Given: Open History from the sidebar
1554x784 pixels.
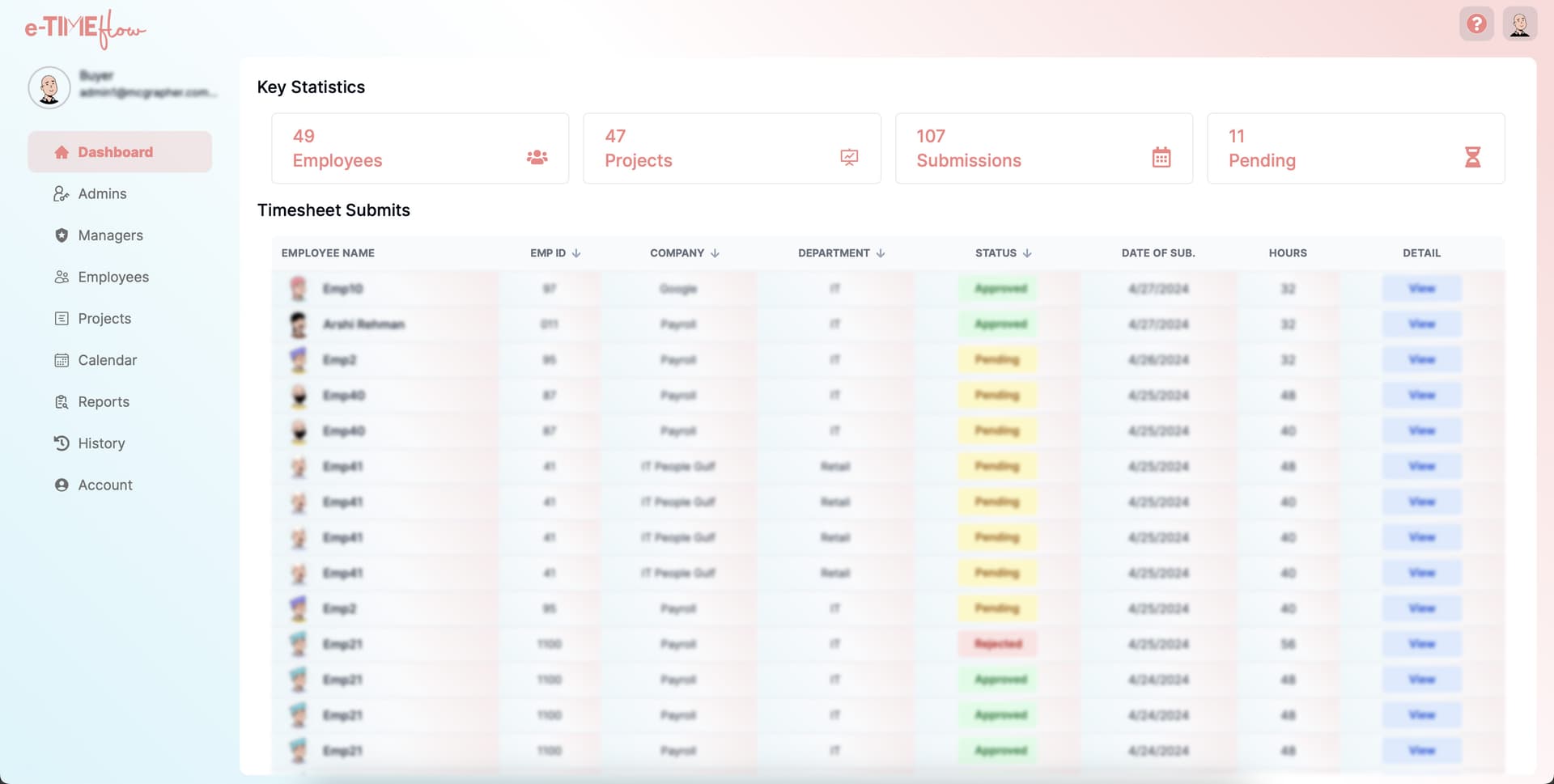Looking at the screenshot, I should tap(101, 443).
